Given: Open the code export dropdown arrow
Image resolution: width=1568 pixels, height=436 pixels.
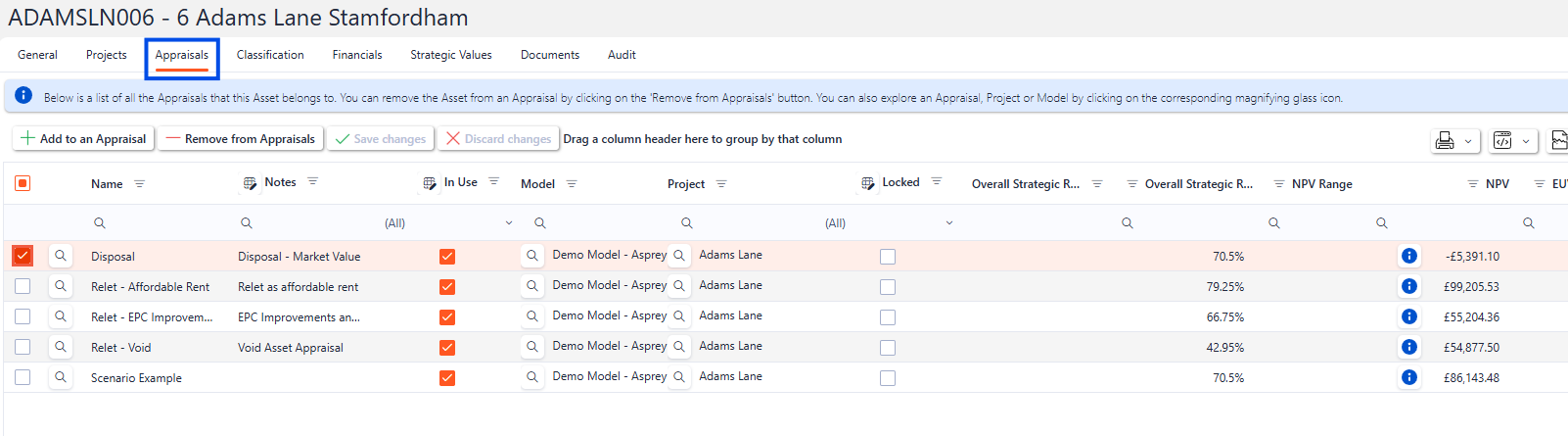Looking at the screenshot, I should (1525, 141).
